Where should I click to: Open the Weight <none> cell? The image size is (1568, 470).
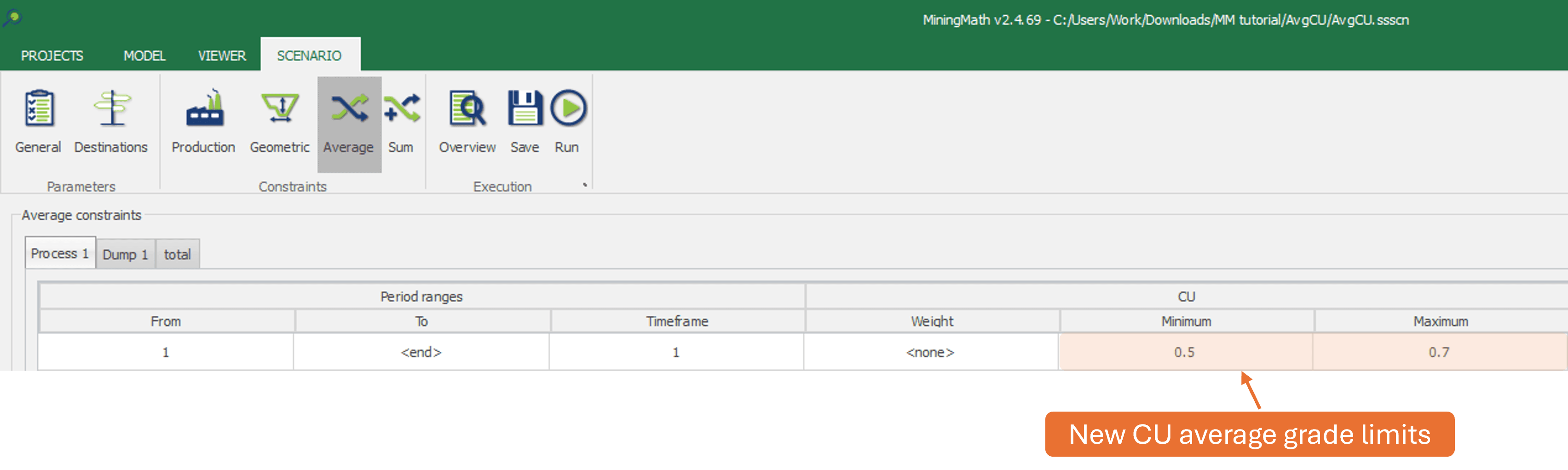(x=930, y=352)
